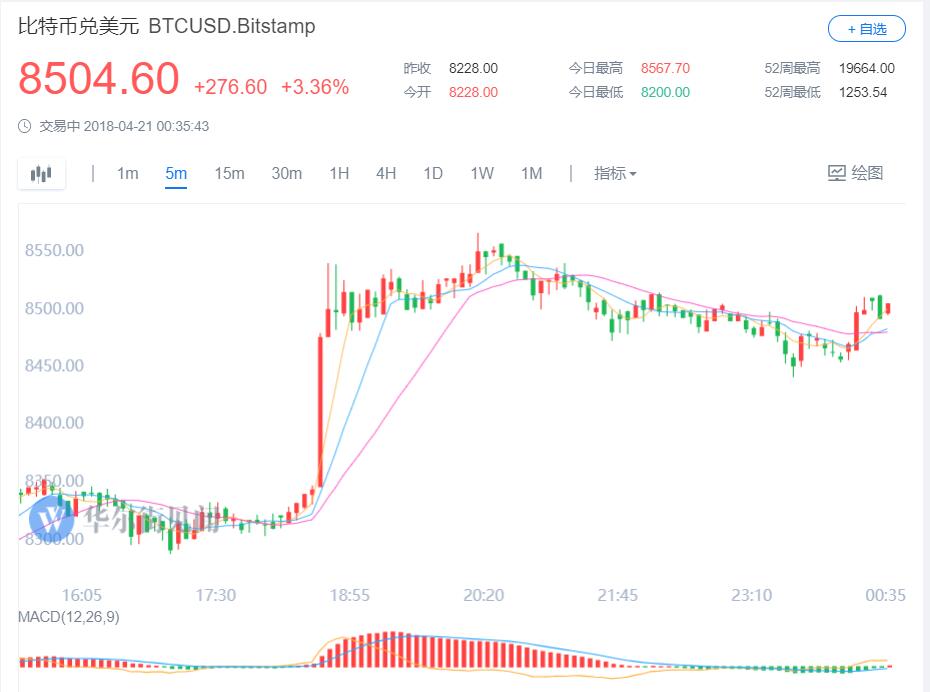The image size is (930, 692).
Task: Switch to the 1m timeframe
Action: pyautogui.click(x=127, y=174)
